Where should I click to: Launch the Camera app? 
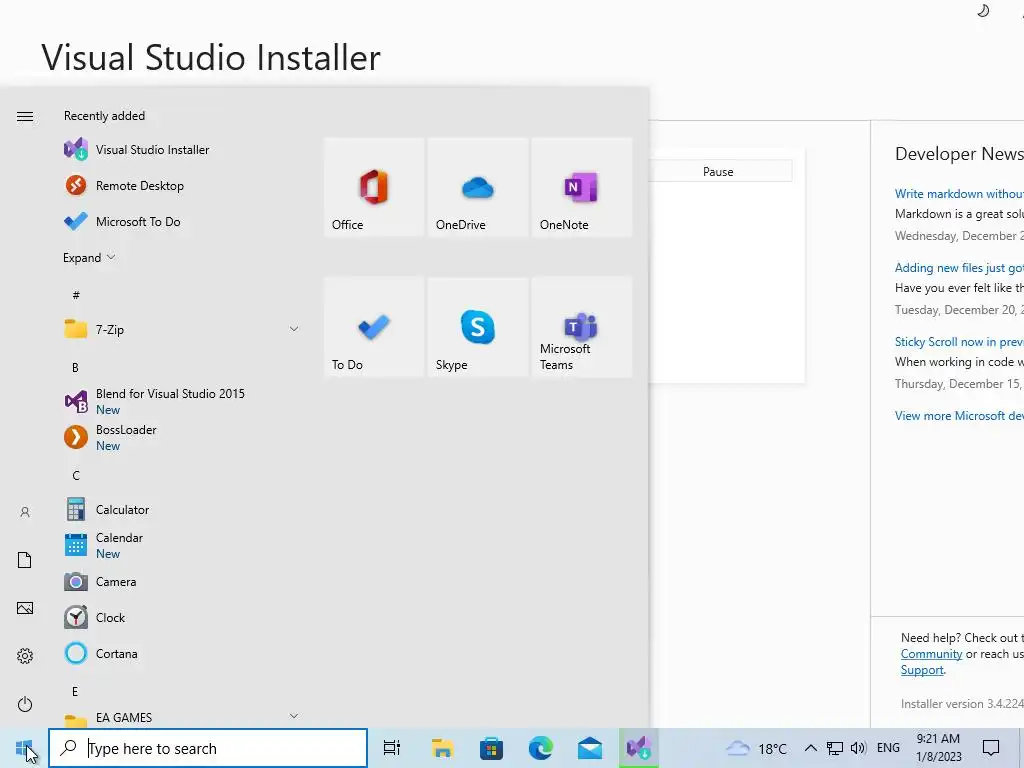pos(180,581)
